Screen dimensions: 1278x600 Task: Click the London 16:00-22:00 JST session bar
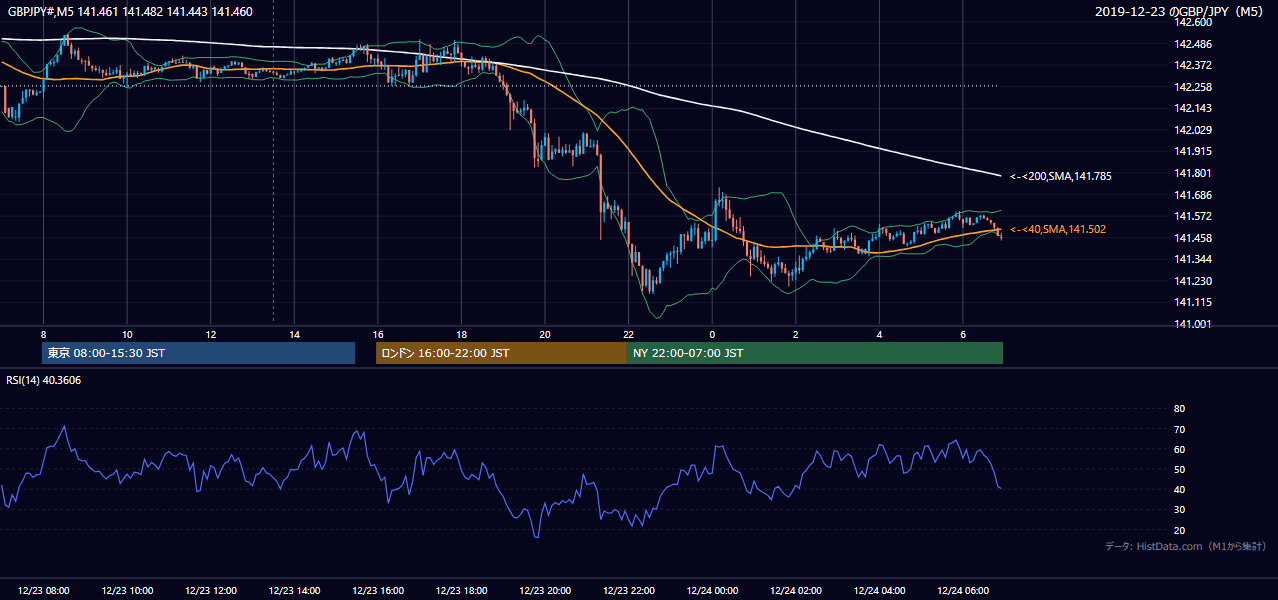tap(501, 353)
